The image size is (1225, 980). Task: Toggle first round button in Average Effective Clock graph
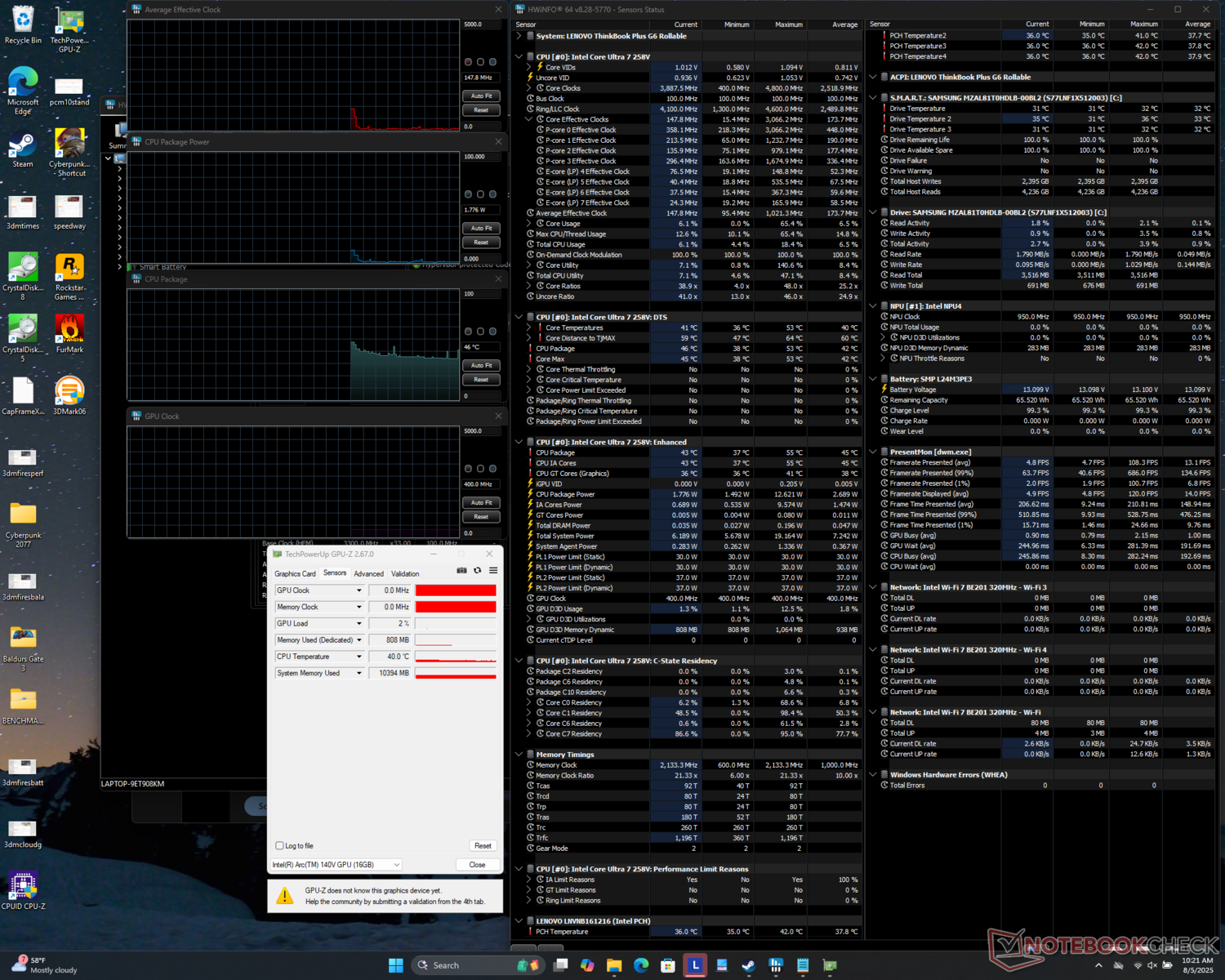(468, 62)
